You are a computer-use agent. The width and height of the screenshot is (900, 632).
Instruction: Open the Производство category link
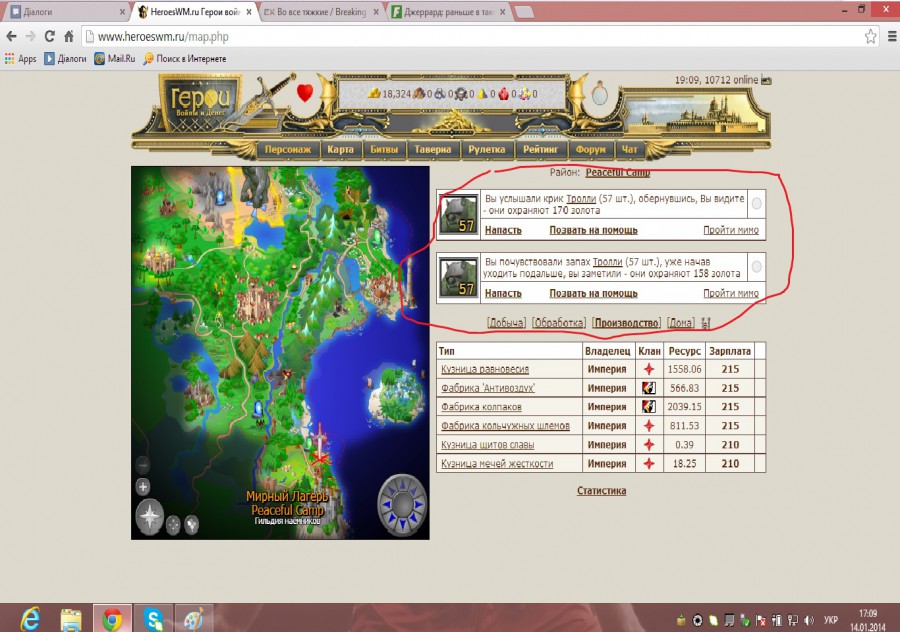click(x=626, y=323)
